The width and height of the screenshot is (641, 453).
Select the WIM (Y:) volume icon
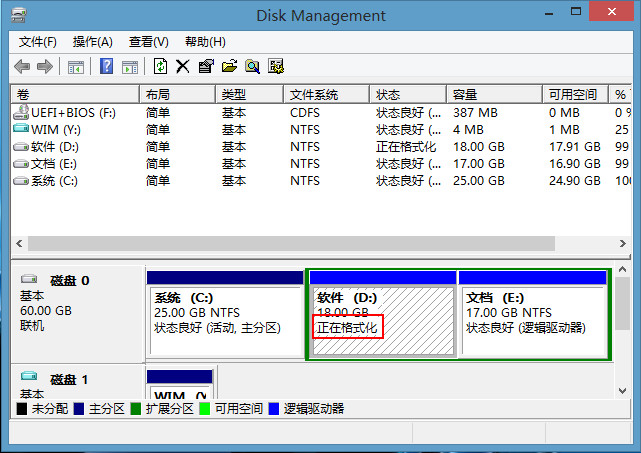(x=21, y=128)
